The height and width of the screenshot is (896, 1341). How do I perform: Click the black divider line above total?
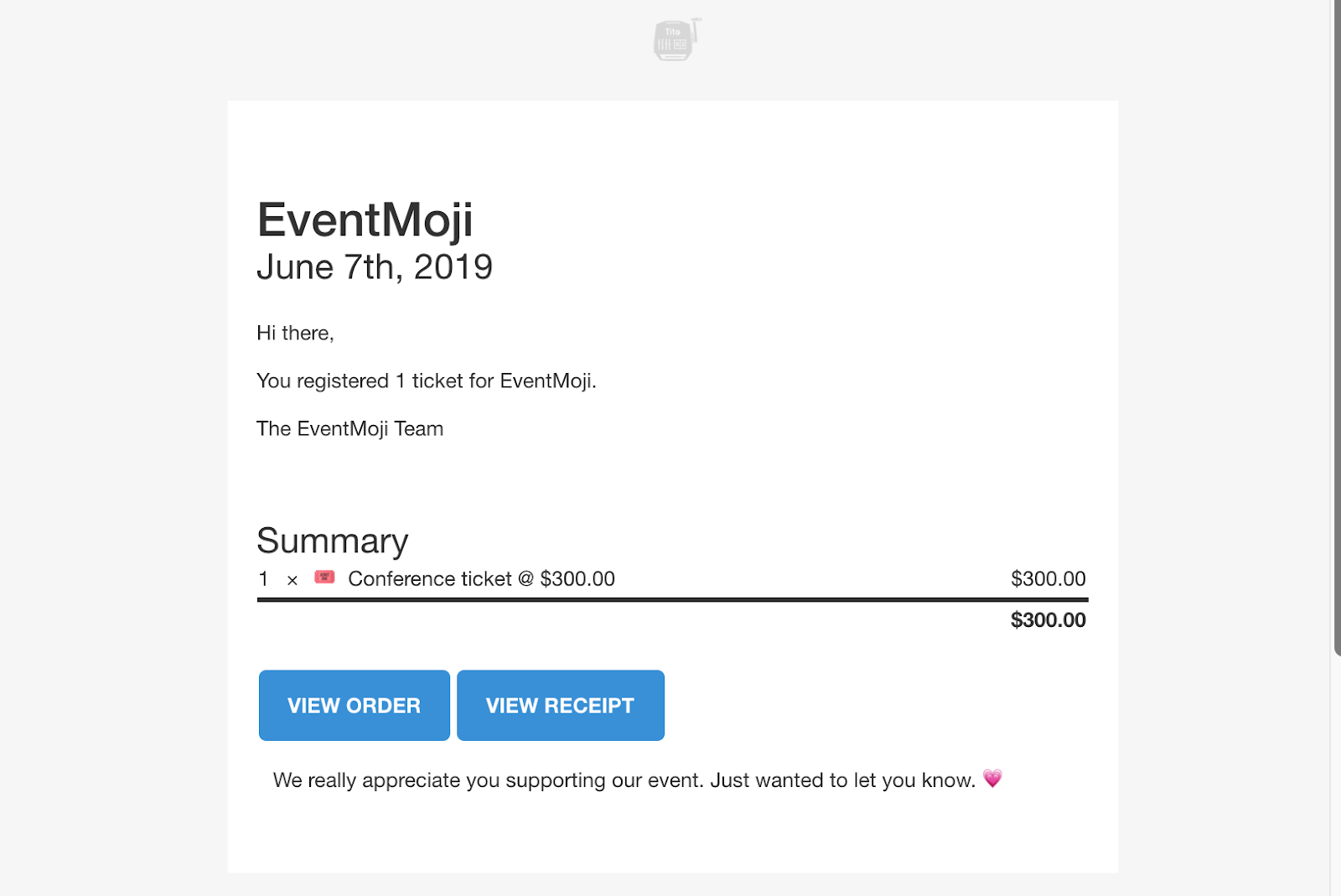tap(672, 599)
